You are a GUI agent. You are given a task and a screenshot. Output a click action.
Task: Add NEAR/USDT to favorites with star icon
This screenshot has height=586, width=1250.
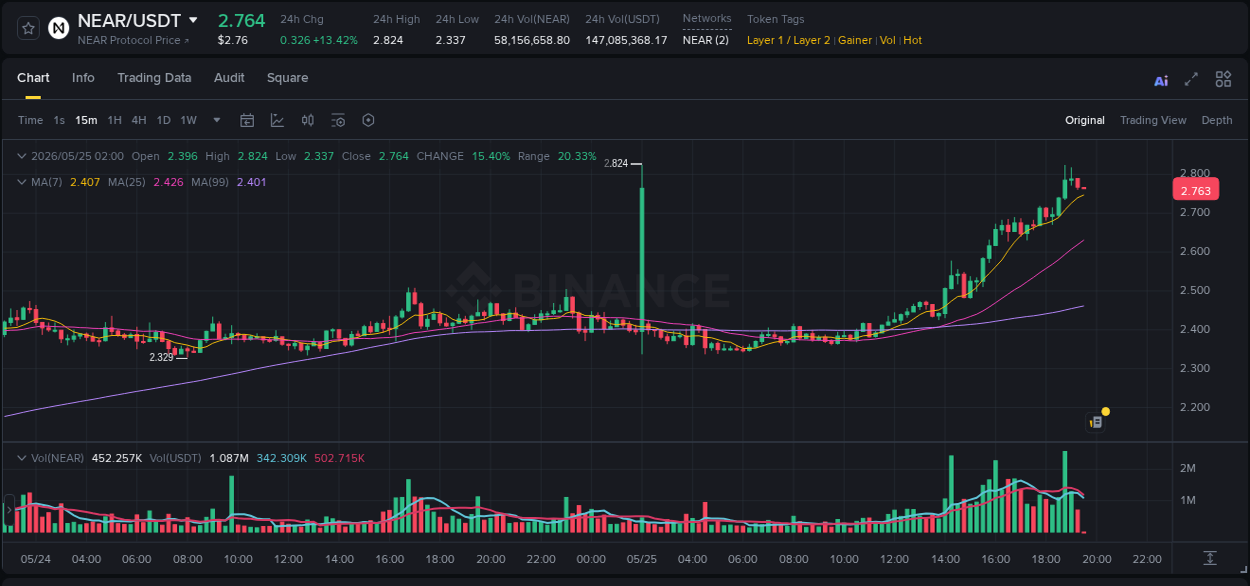[x=29, y=27]
